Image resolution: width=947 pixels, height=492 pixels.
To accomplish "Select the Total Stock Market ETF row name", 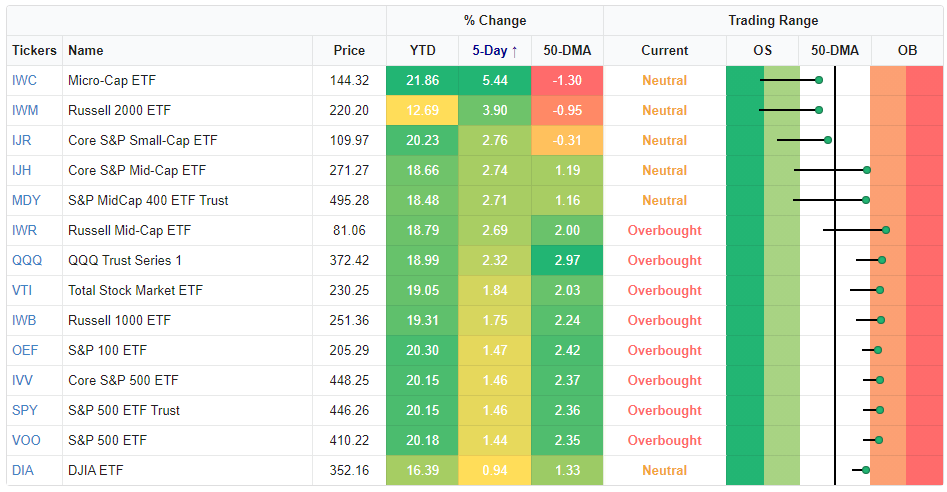I will click(133, 290).
